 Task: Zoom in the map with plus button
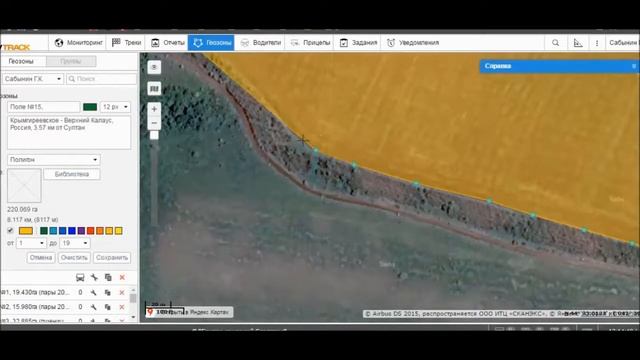point(154,109)
